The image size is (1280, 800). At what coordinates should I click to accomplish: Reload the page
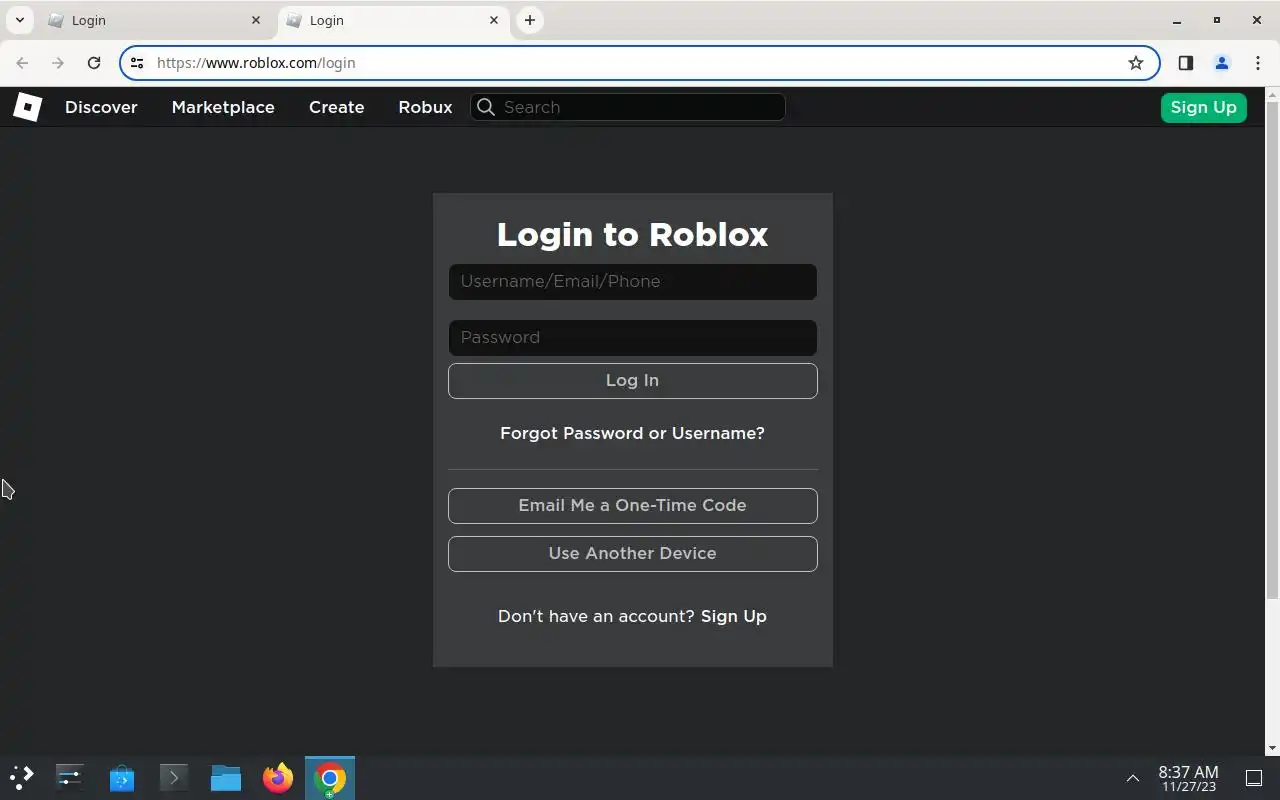coord(94,63)
